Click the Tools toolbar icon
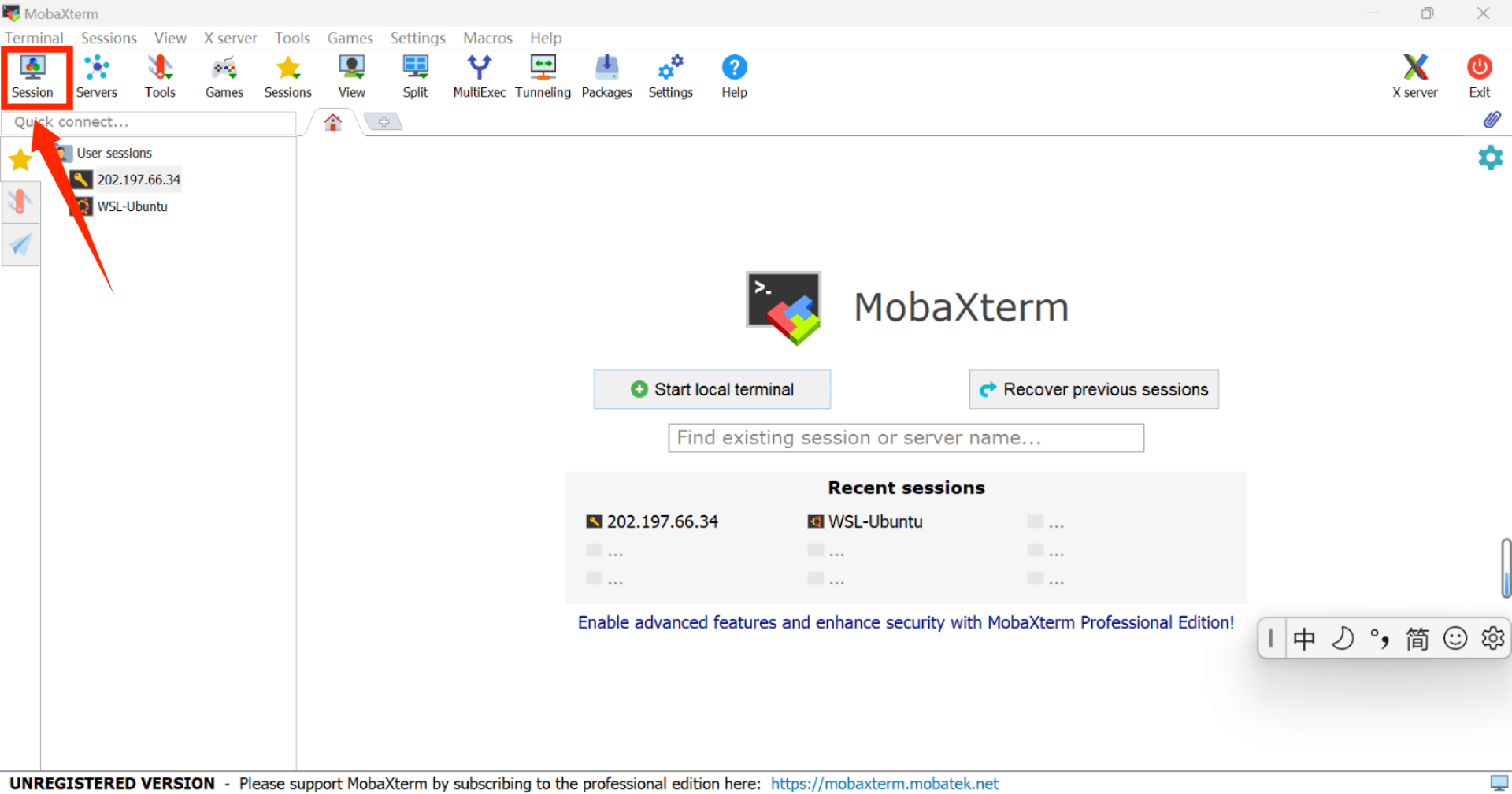The image size is (1512, 794). coord(160,76)
